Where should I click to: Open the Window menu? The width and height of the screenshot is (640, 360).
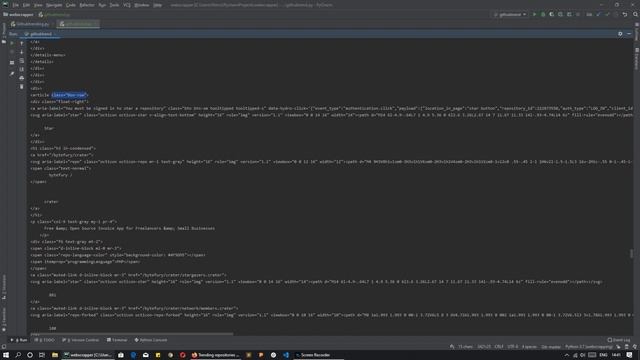point(142,5)
